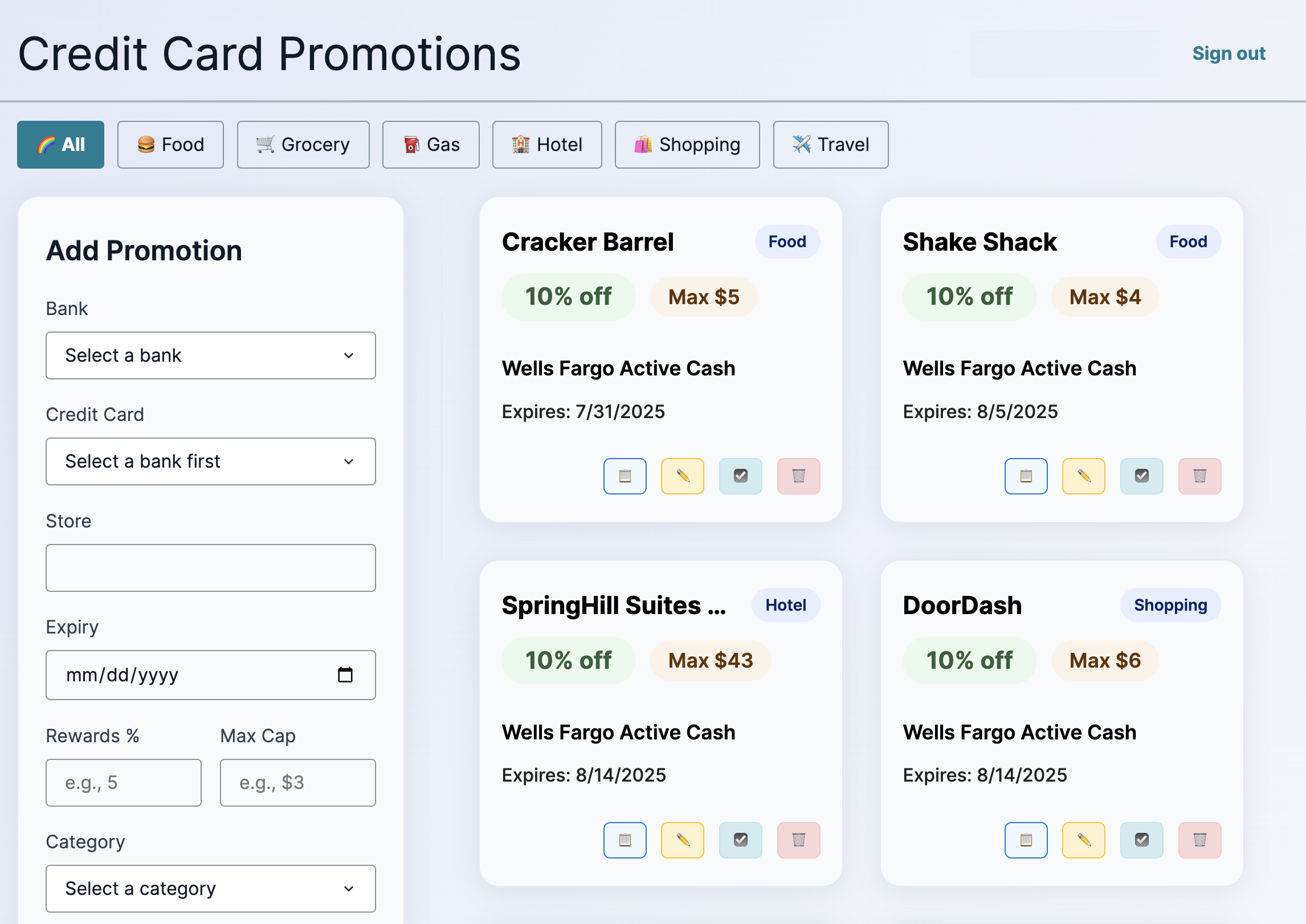The height and width of the screenshot is (924, 1306).
Task: Toggle the checkmark on Shake Shack card
Action: [x=1141, y=476]
